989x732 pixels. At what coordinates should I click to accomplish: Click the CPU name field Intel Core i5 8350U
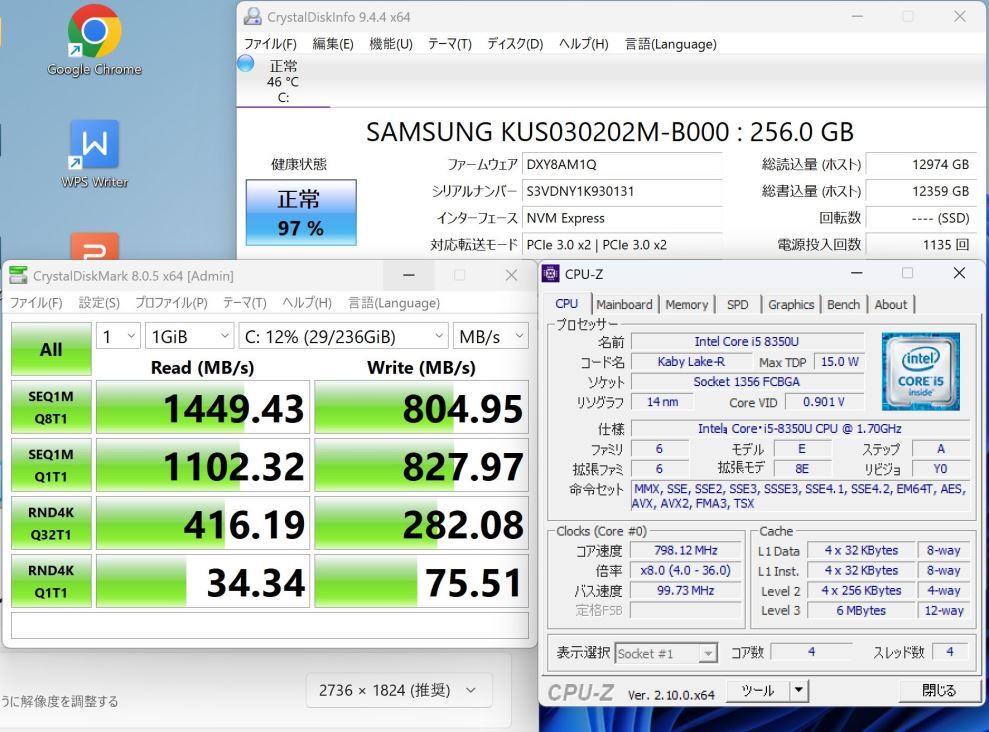747,342
